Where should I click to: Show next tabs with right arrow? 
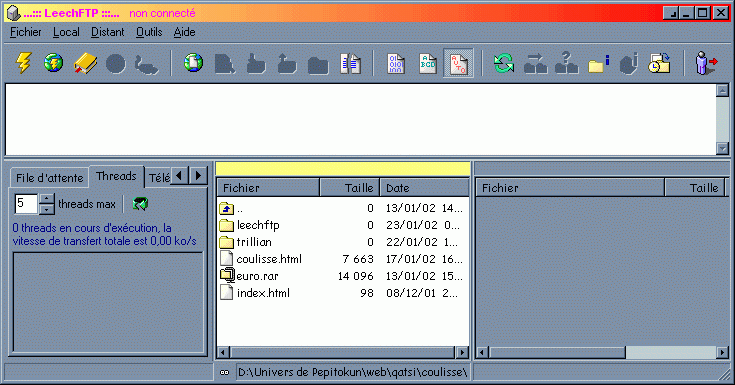198,176
